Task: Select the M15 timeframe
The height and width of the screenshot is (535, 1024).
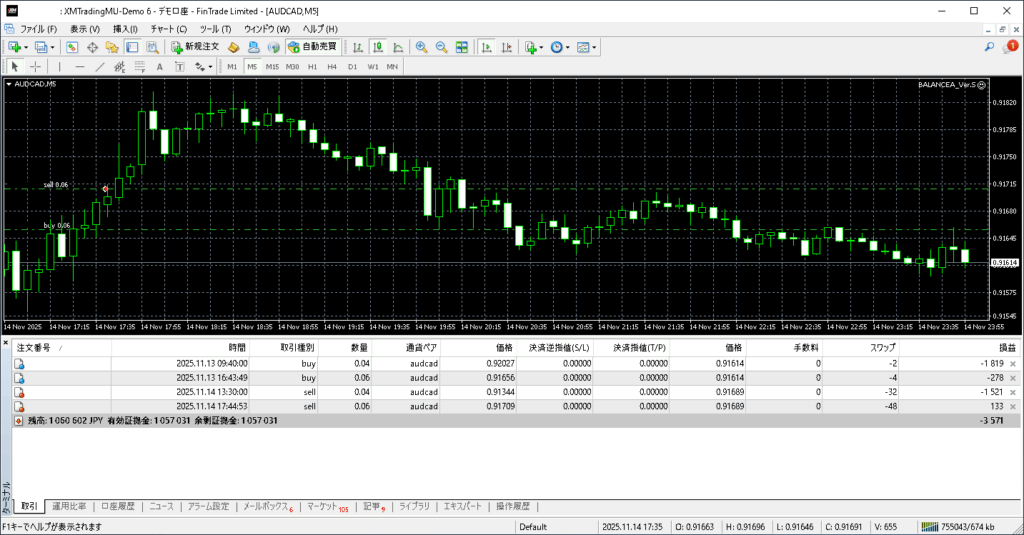Action: [x=271, y=67]
